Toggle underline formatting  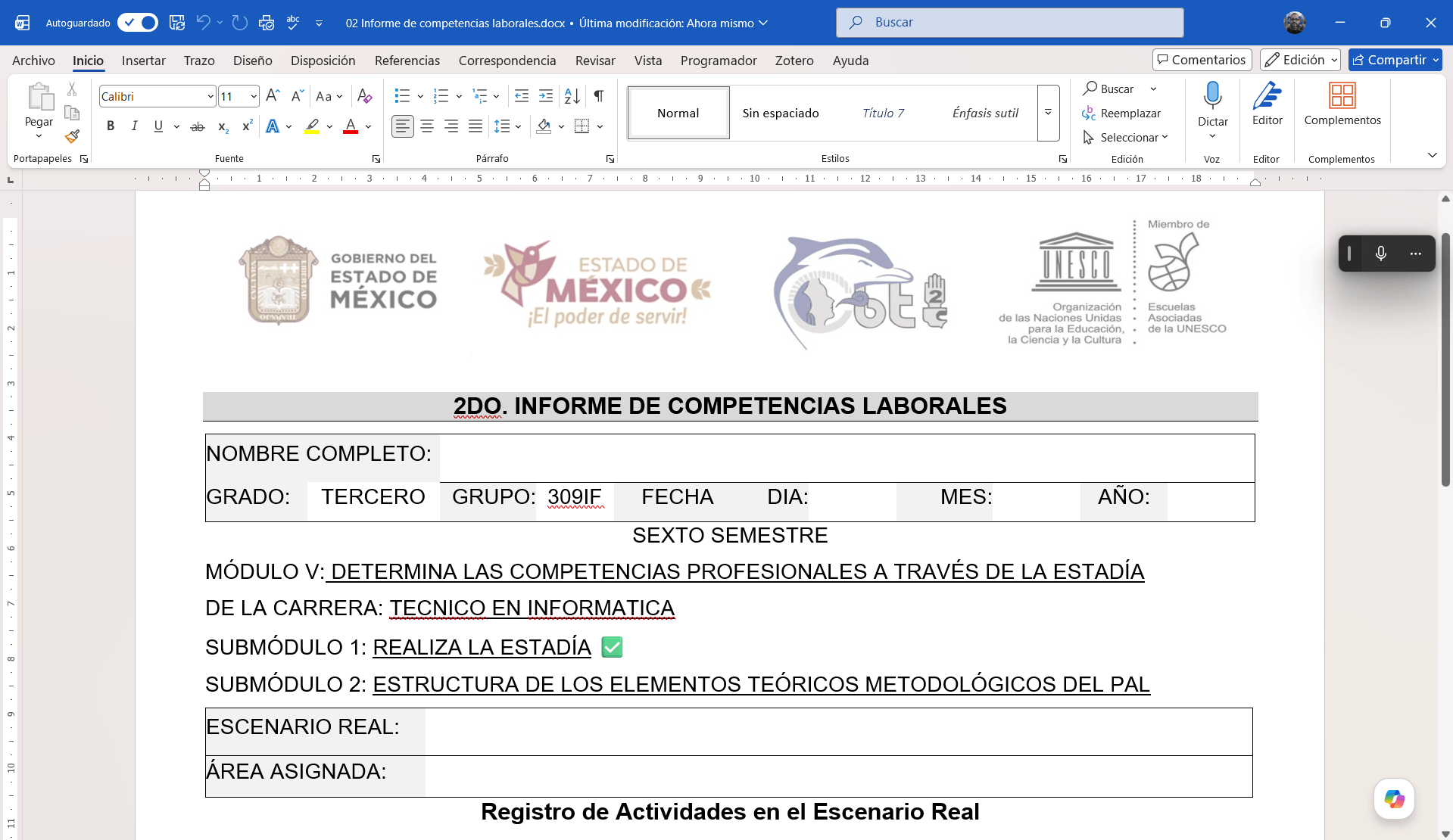[158, 126]
